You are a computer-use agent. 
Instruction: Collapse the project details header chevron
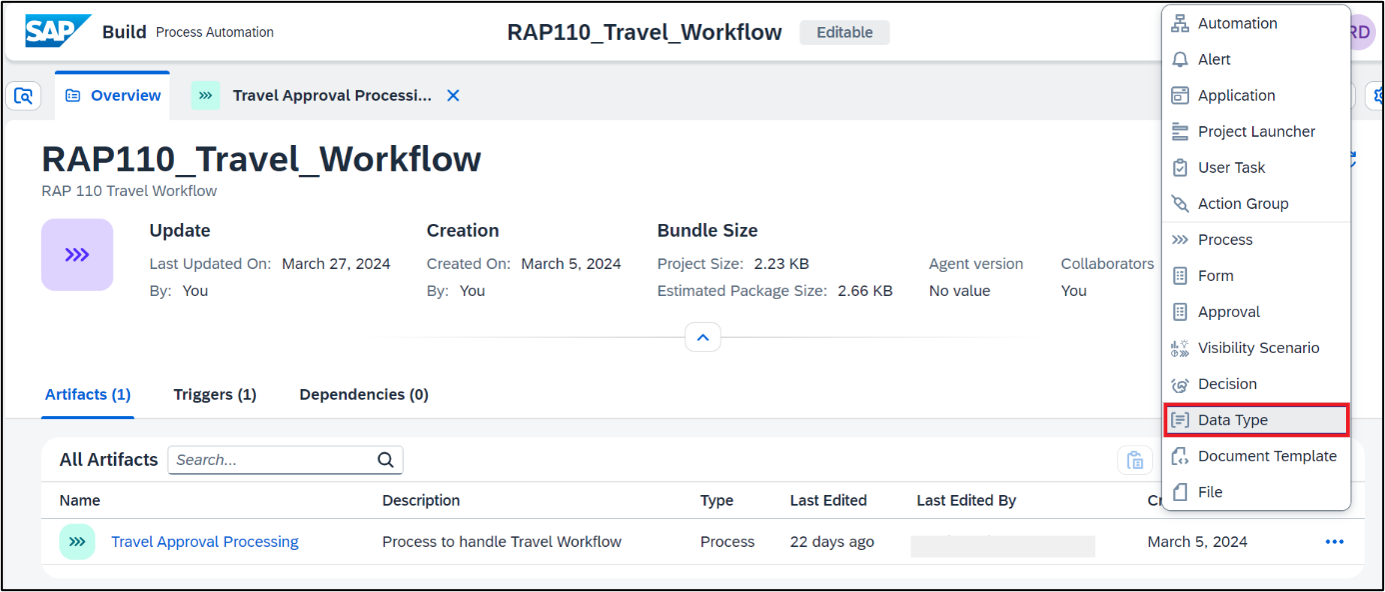point(703,338)
